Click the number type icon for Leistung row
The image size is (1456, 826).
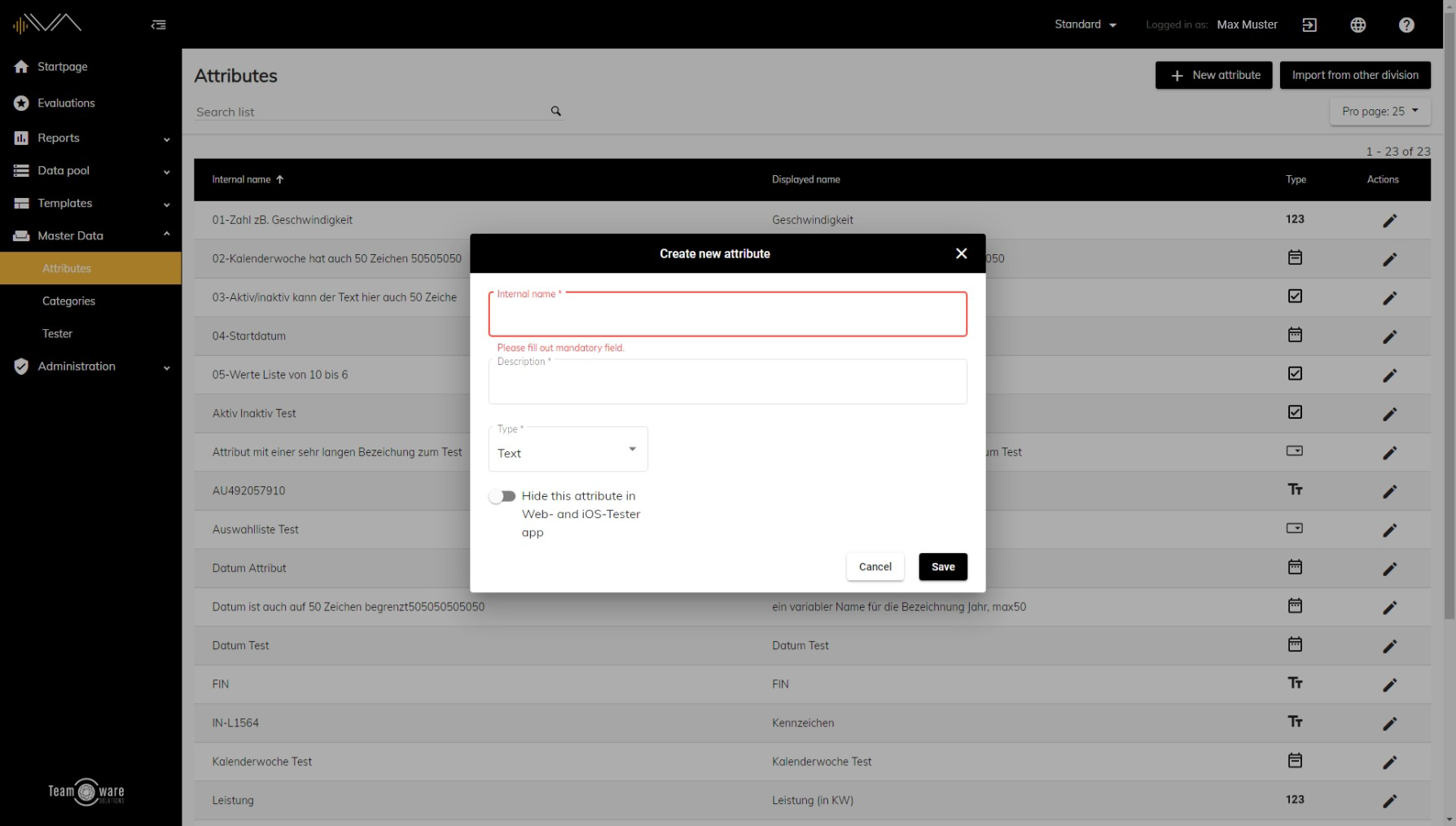[x=1295, y=799]
